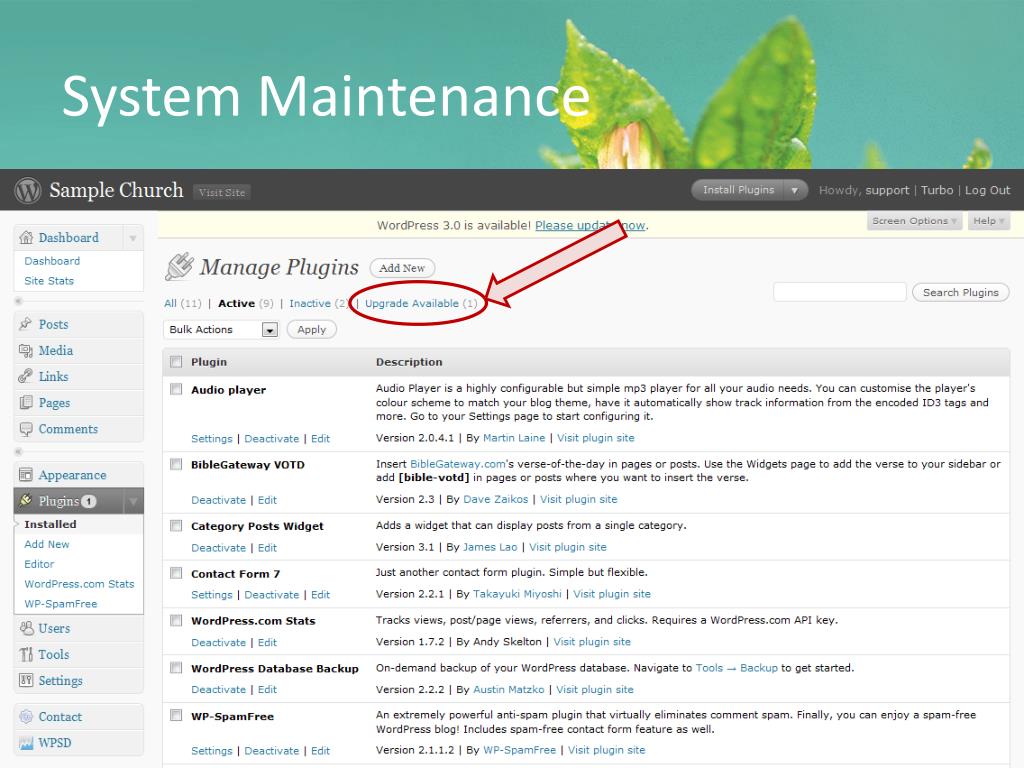Click the Posts pushpin icon
The image size is (1024, 768).
[25, 324]
